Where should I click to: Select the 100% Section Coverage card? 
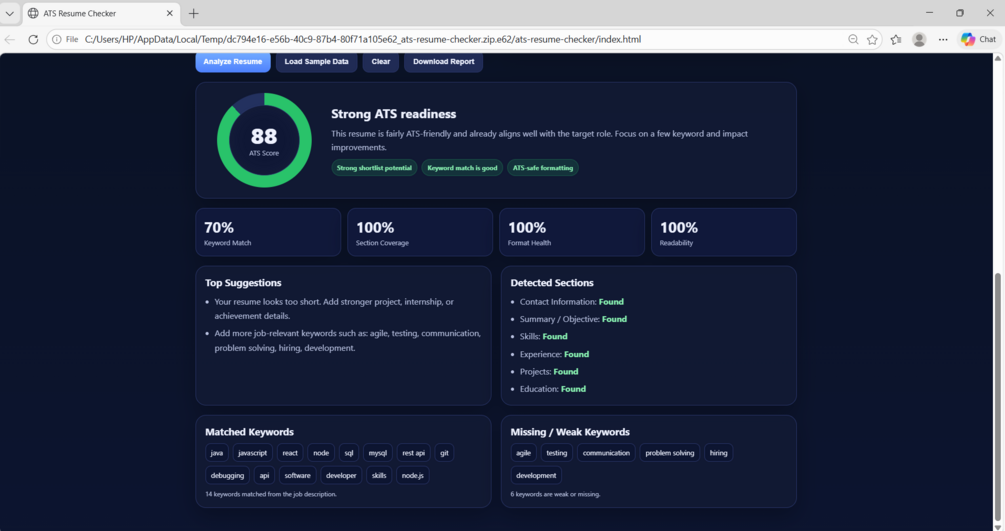[420, 232]
